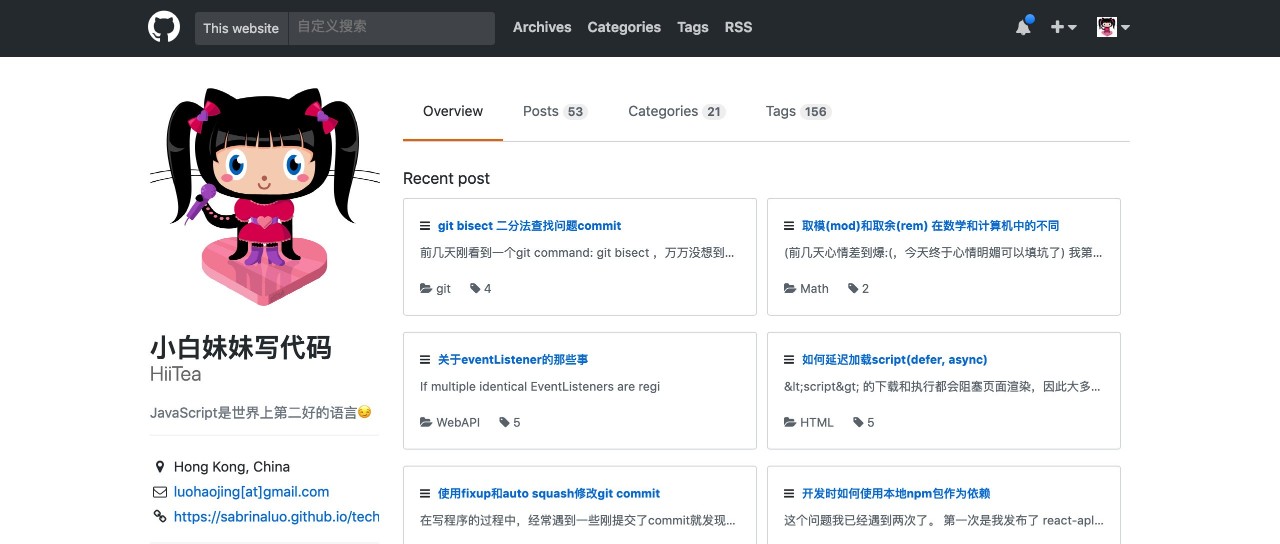Click the list icon beside 如何延迟加载script post
1280x544 pixels.
pos(789,360)
